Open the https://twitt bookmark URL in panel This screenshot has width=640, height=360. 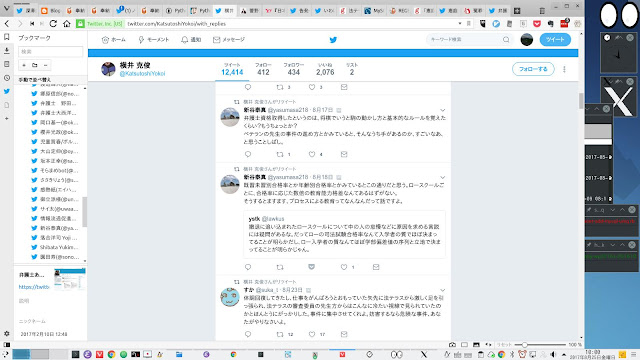click(x=34, y=287)
